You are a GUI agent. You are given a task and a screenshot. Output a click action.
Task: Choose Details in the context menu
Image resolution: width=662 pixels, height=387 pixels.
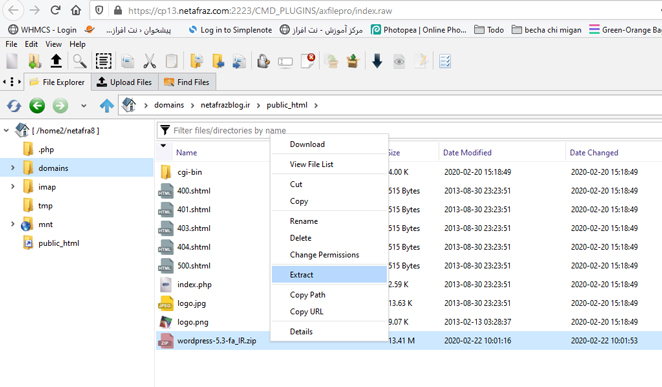(x=329, y=332)
